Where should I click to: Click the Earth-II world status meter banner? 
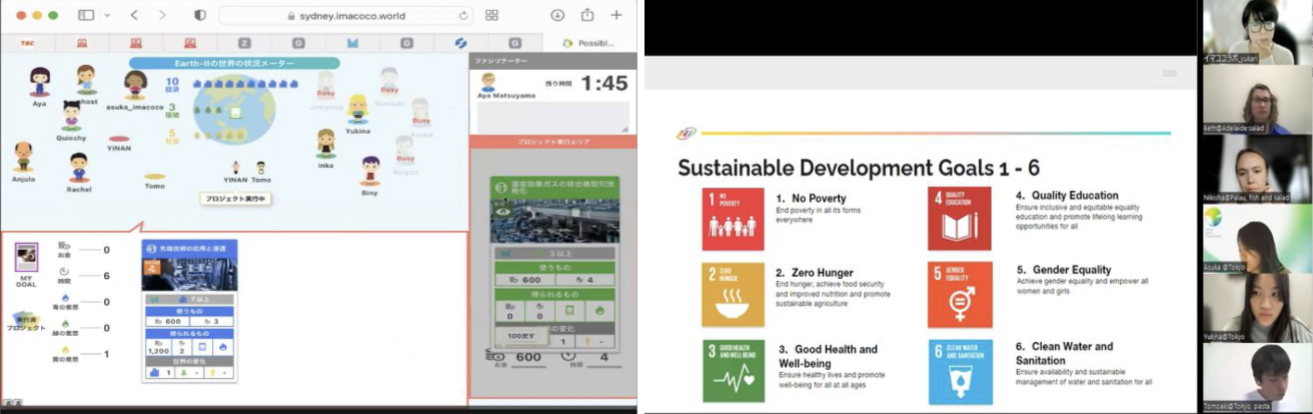click(x=234, y=63)
